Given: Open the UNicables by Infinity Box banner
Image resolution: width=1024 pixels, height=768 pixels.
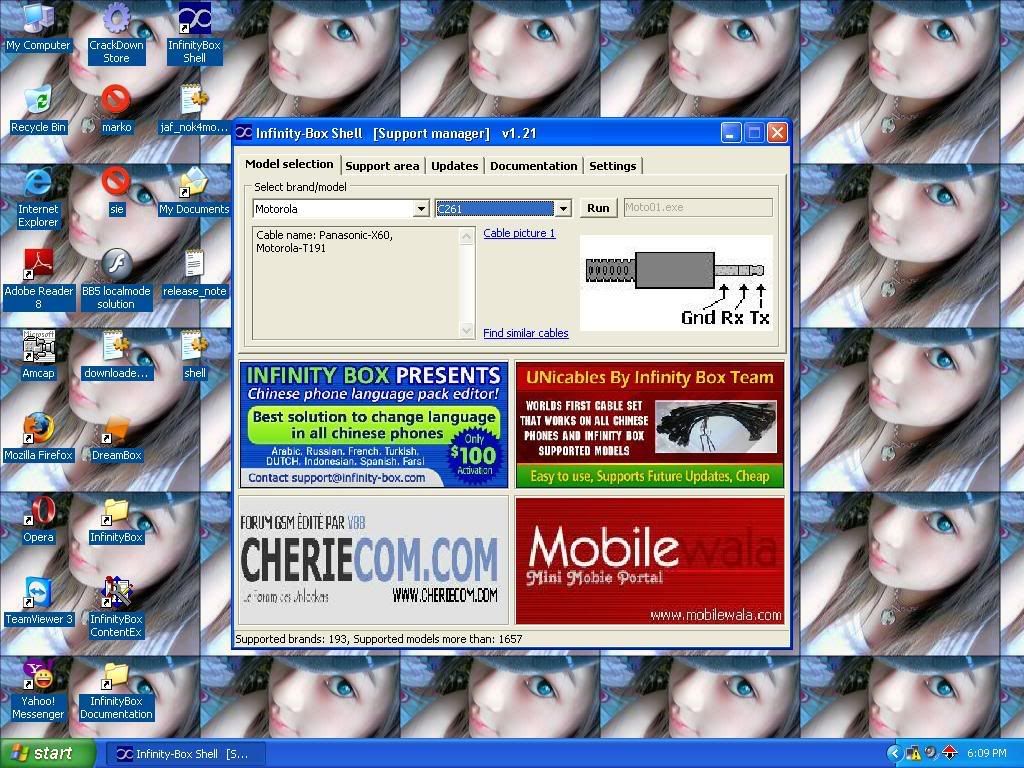Looking at the screenshot, I should [x=650, y=424].
